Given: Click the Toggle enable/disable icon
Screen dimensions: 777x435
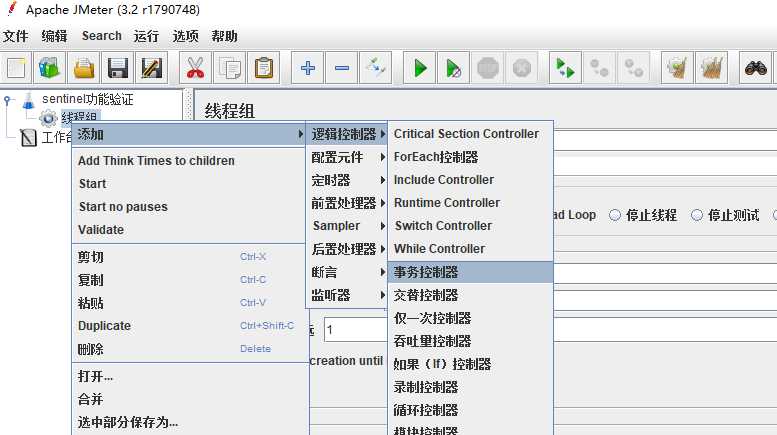Looking at the screenshot, I should 375,67.
